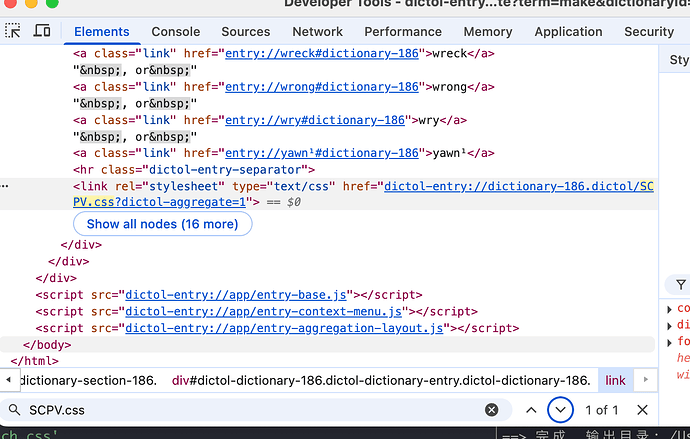Go to the previous search result
Viewport: 690px width, 439px height.
click(531, 410)
